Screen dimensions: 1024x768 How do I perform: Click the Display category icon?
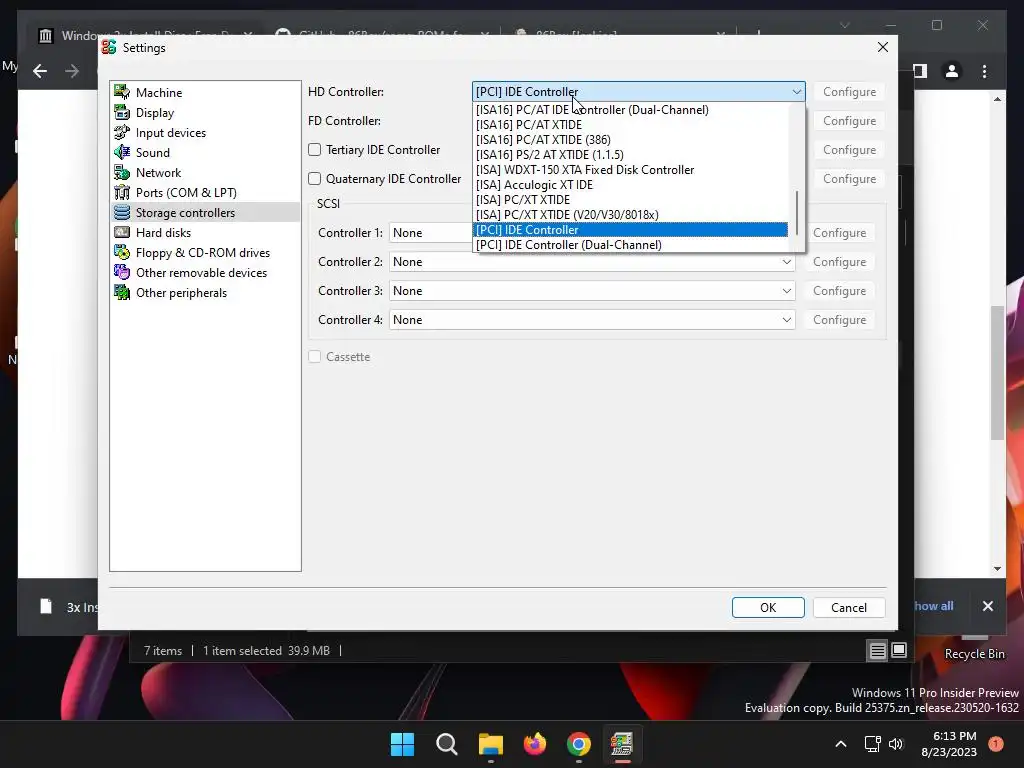[x=122, y=112]
